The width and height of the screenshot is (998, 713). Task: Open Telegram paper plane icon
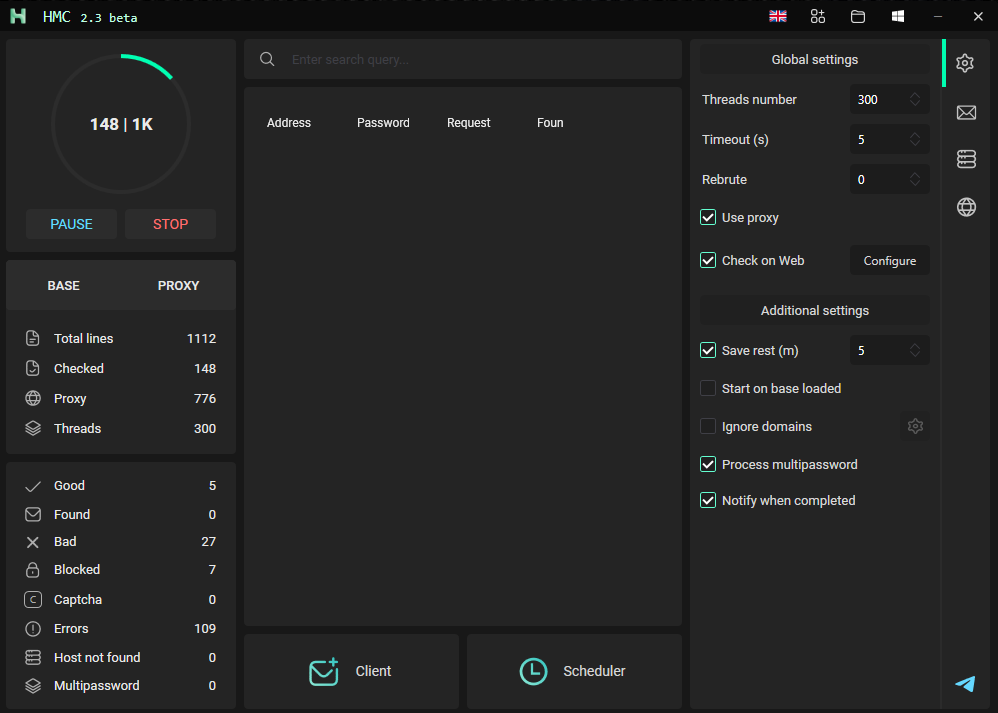pyautogui.click(x=966, y=683)
